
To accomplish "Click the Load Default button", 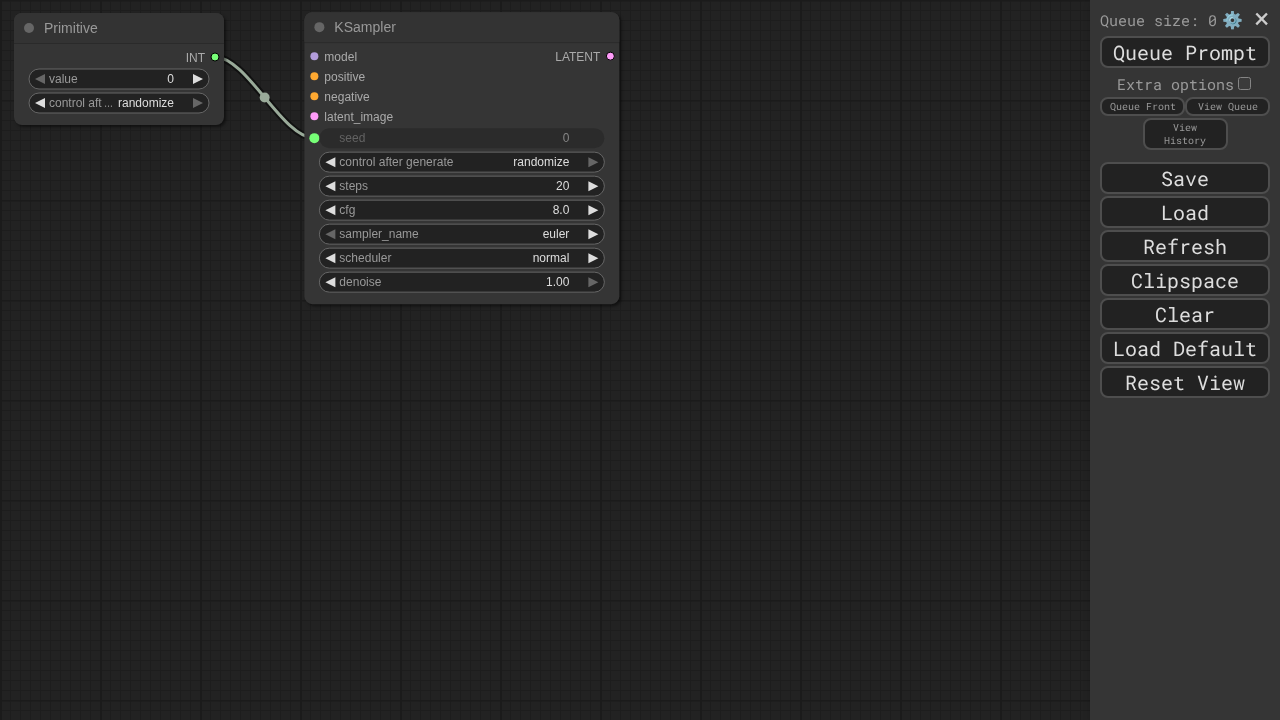I will [1184, 349].
